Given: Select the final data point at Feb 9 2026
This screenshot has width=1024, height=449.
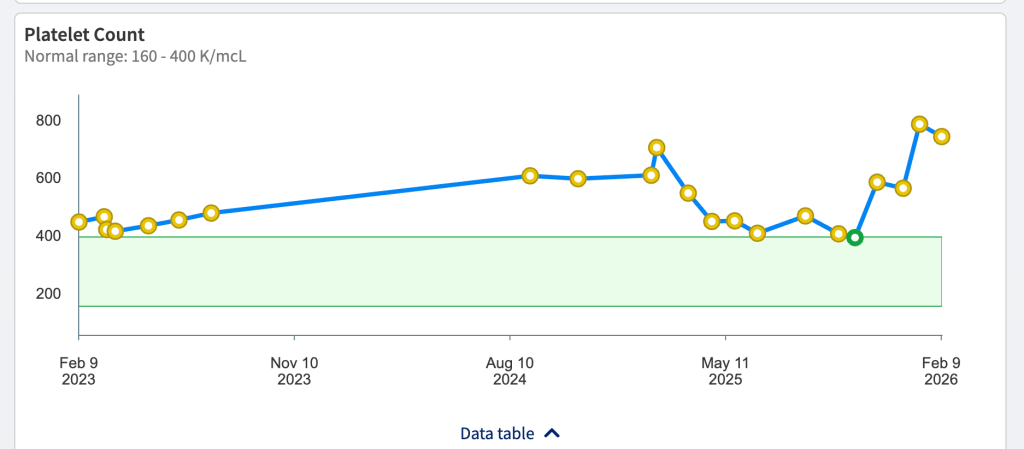Looking at the screenshot, I should pos(941,136).
